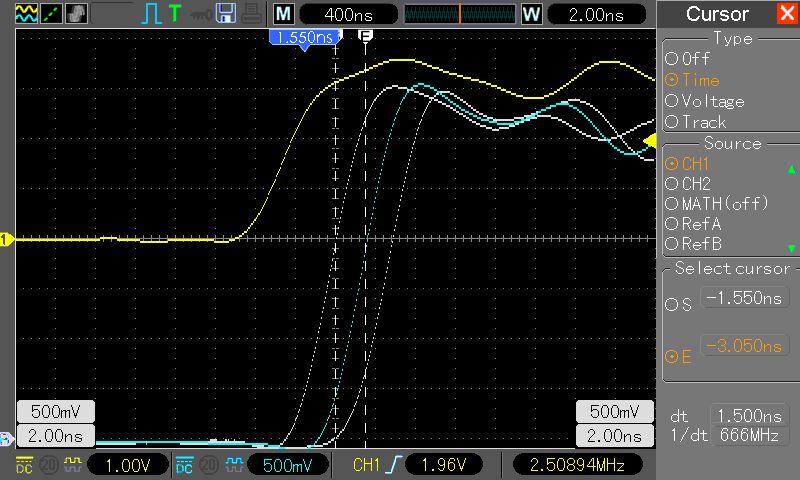The width and height of the screenshot is (800, 480).
Task: Click the floppy disk save icon
Action: [226, 14]
